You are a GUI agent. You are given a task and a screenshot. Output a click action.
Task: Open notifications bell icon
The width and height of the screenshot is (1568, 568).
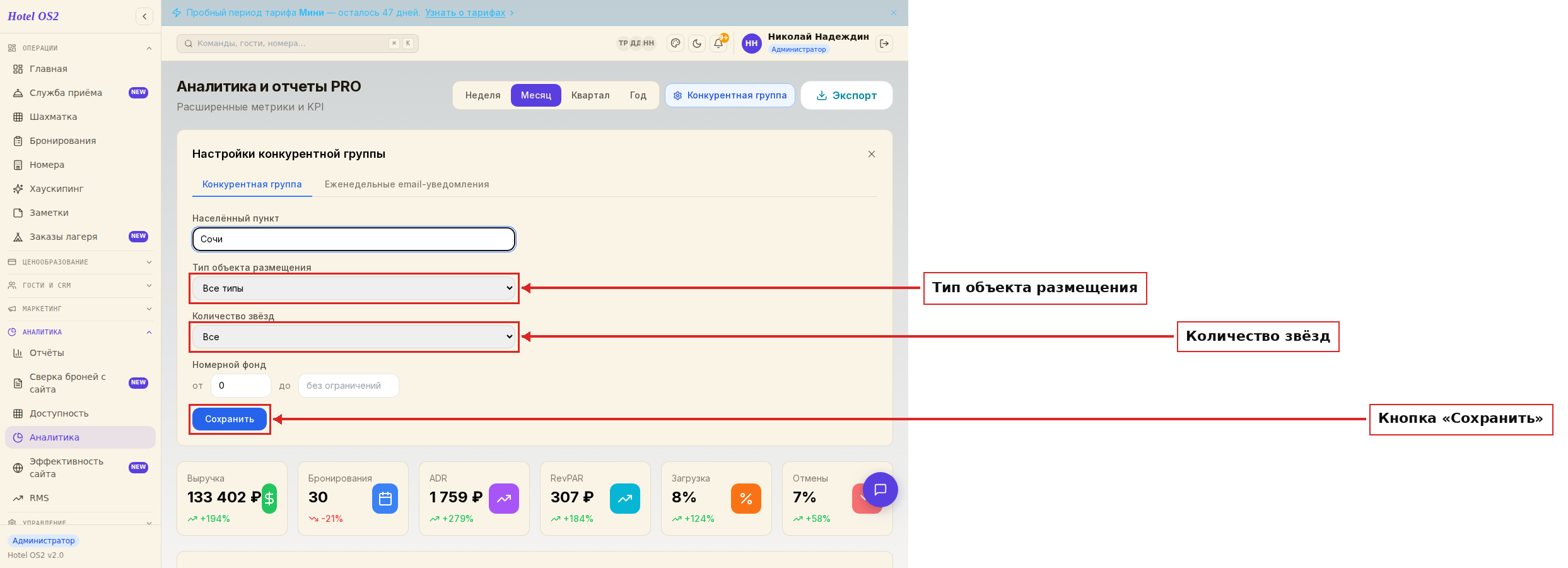[x=718, y=44]
